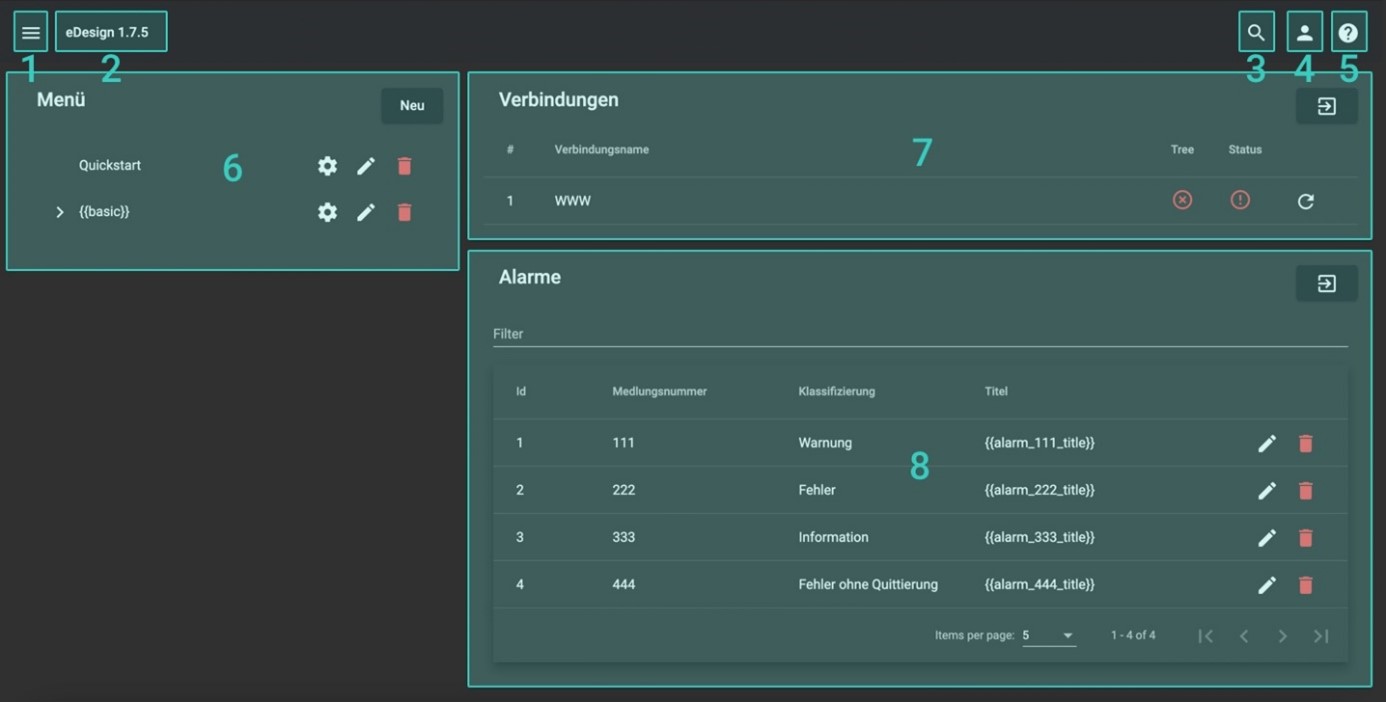Viewport: 1386px width, 702px height.
Task: Click the Tree error icon for WWW
Action: pos(1182,201)
